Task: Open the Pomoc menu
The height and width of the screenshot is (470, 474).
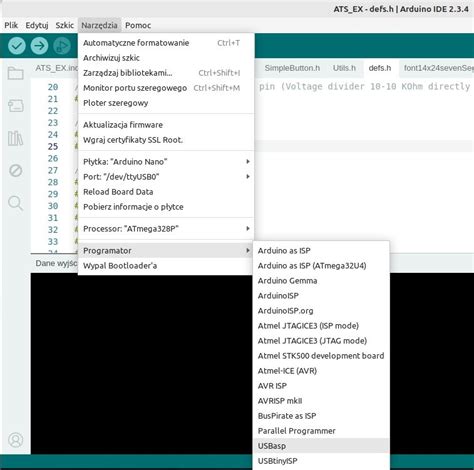Action: tap(138, 25)
